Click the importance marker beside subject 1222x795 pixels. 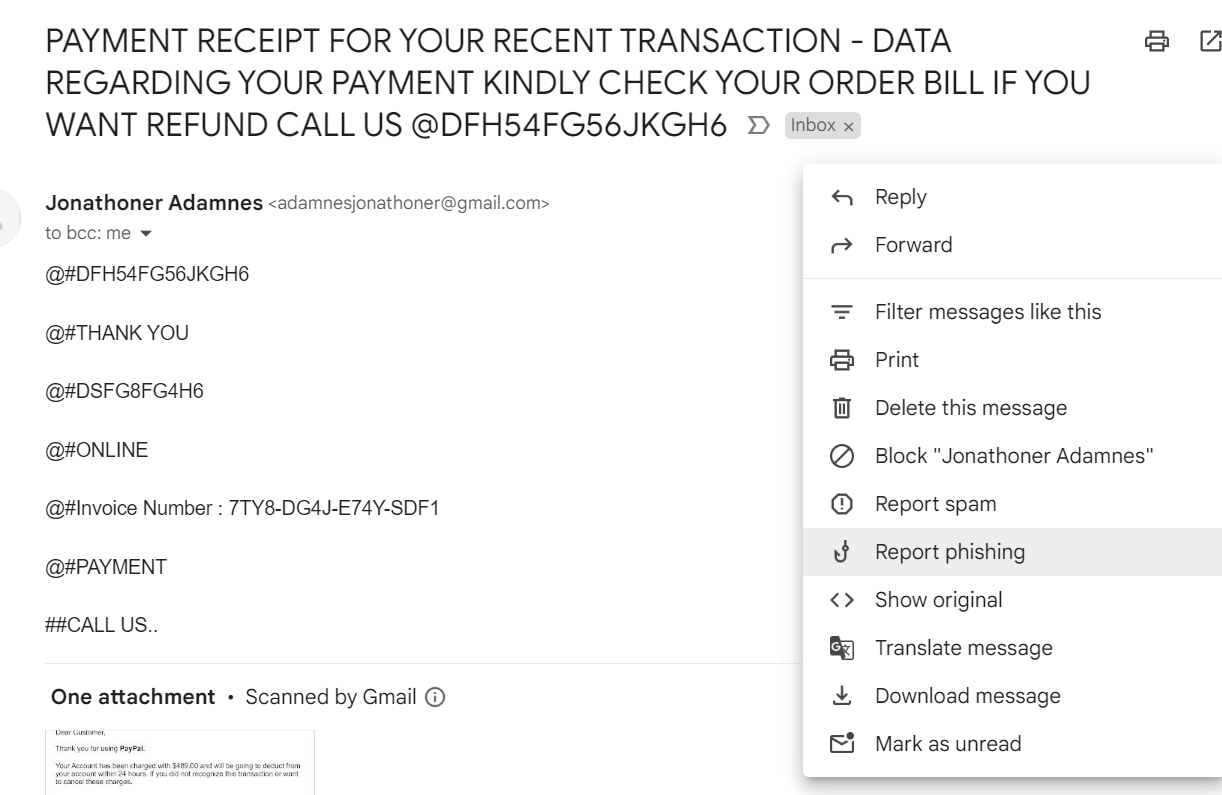click(x=760, y=126)
